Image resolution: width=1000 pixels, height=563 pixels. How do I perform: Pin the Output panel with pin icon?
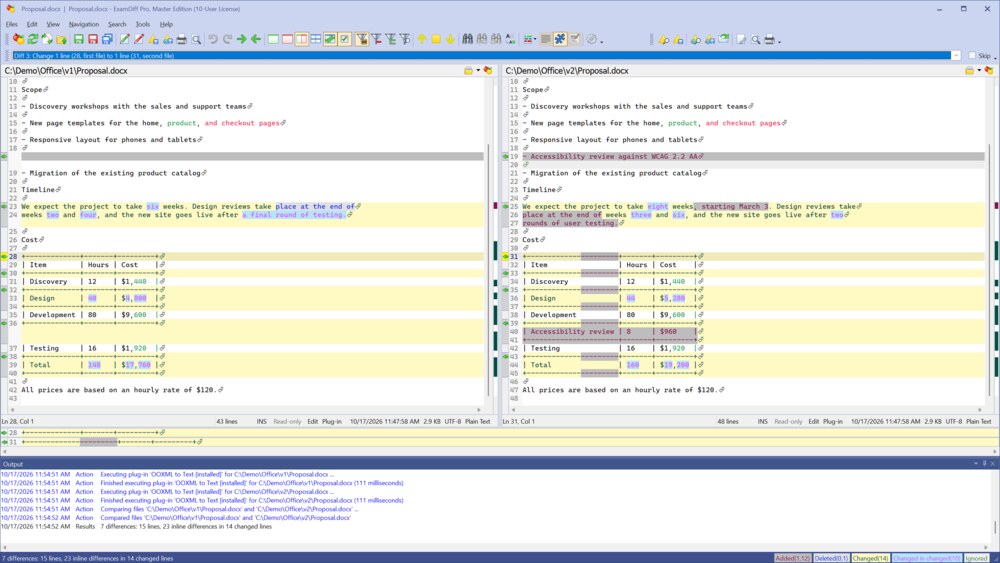(985, 464)
